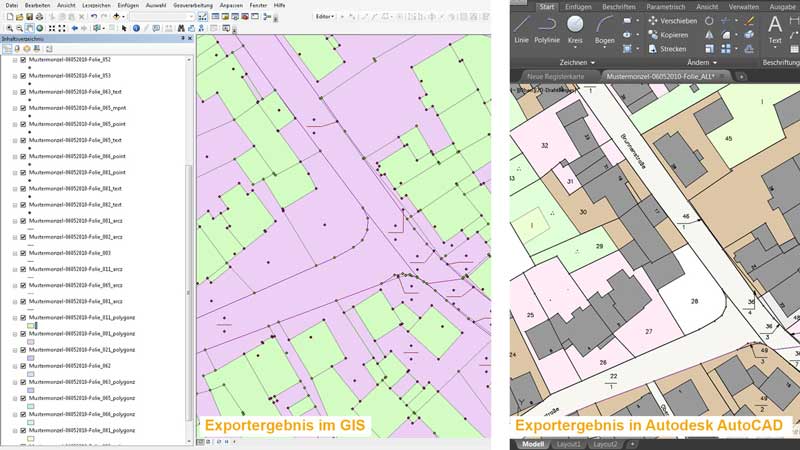800x450 pixels.
Task: Select the AutoCAD Kreis tool
Action: [x=575, y=31]
